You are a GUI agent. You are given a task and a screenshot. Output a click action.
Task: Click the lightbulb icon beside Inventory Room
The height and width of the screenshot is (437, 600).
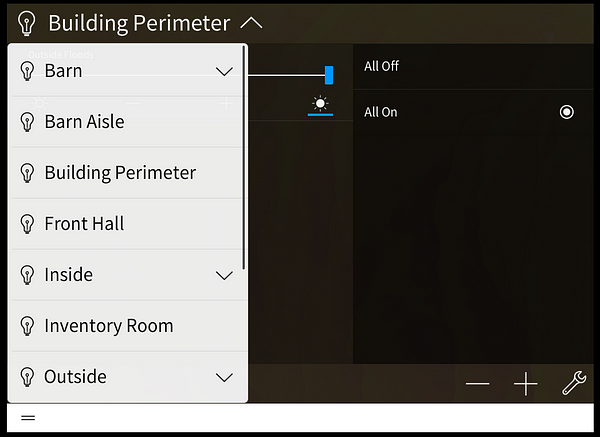(x=27, y=326)
